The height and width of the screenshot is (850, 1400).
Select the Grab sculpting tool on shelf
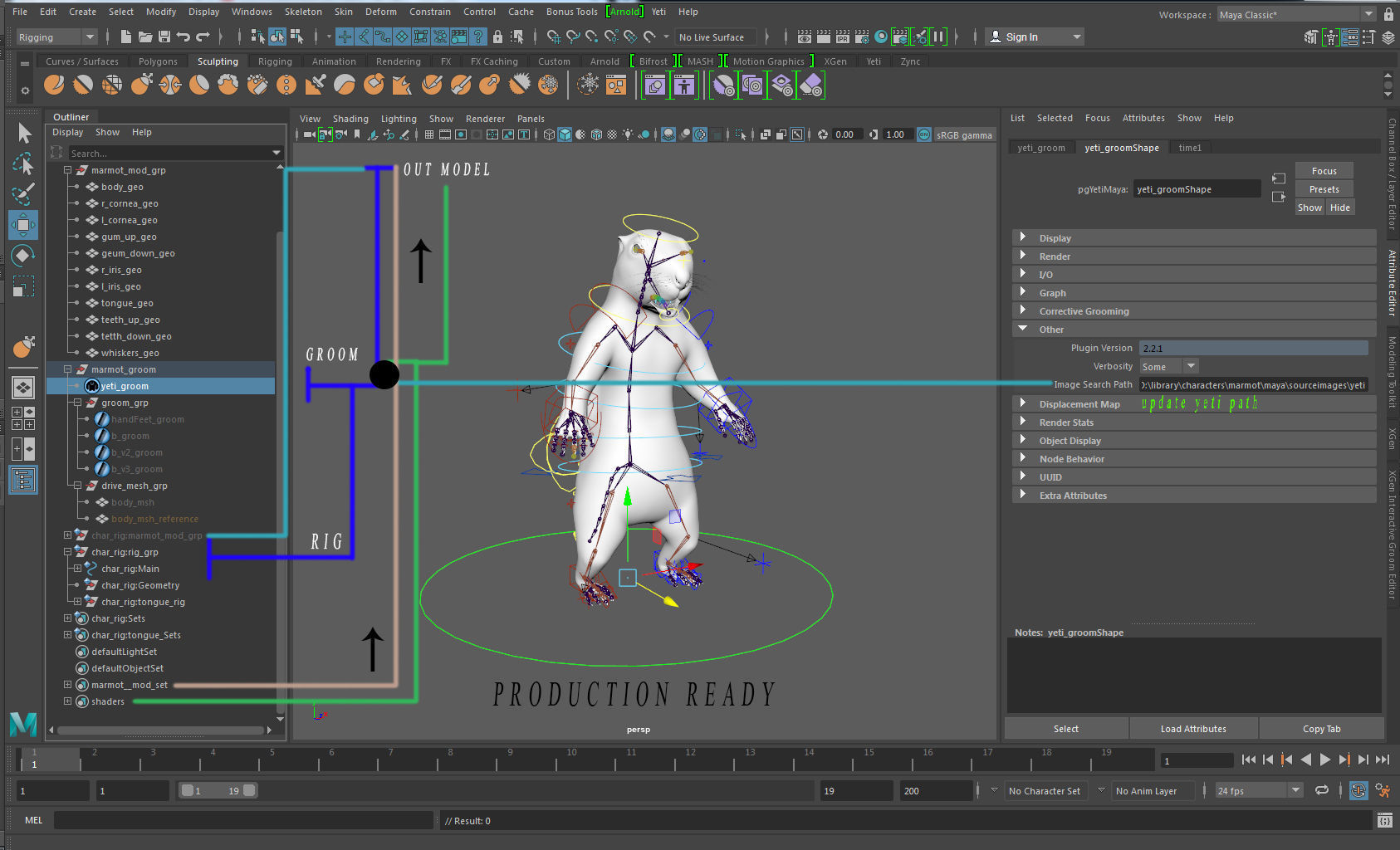click(141, 85)
